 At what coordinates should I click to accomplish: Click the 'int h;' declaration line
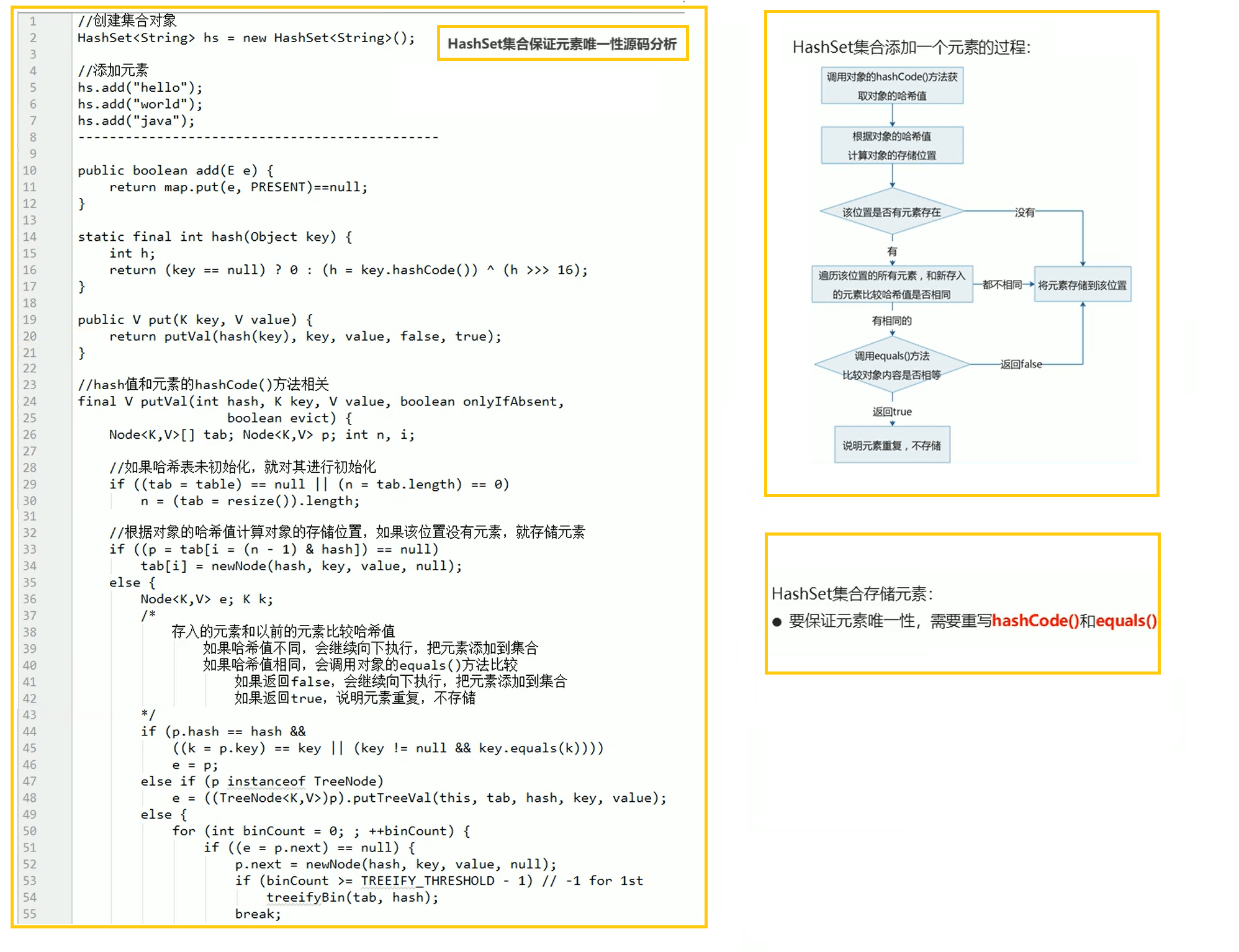[132, 254]
